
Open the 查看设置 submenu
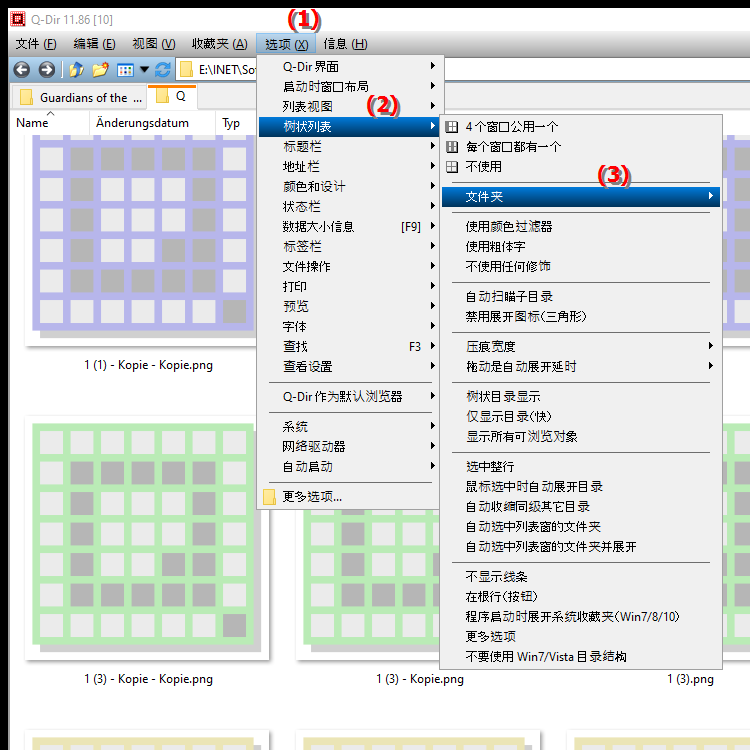[x=349, y=366]
